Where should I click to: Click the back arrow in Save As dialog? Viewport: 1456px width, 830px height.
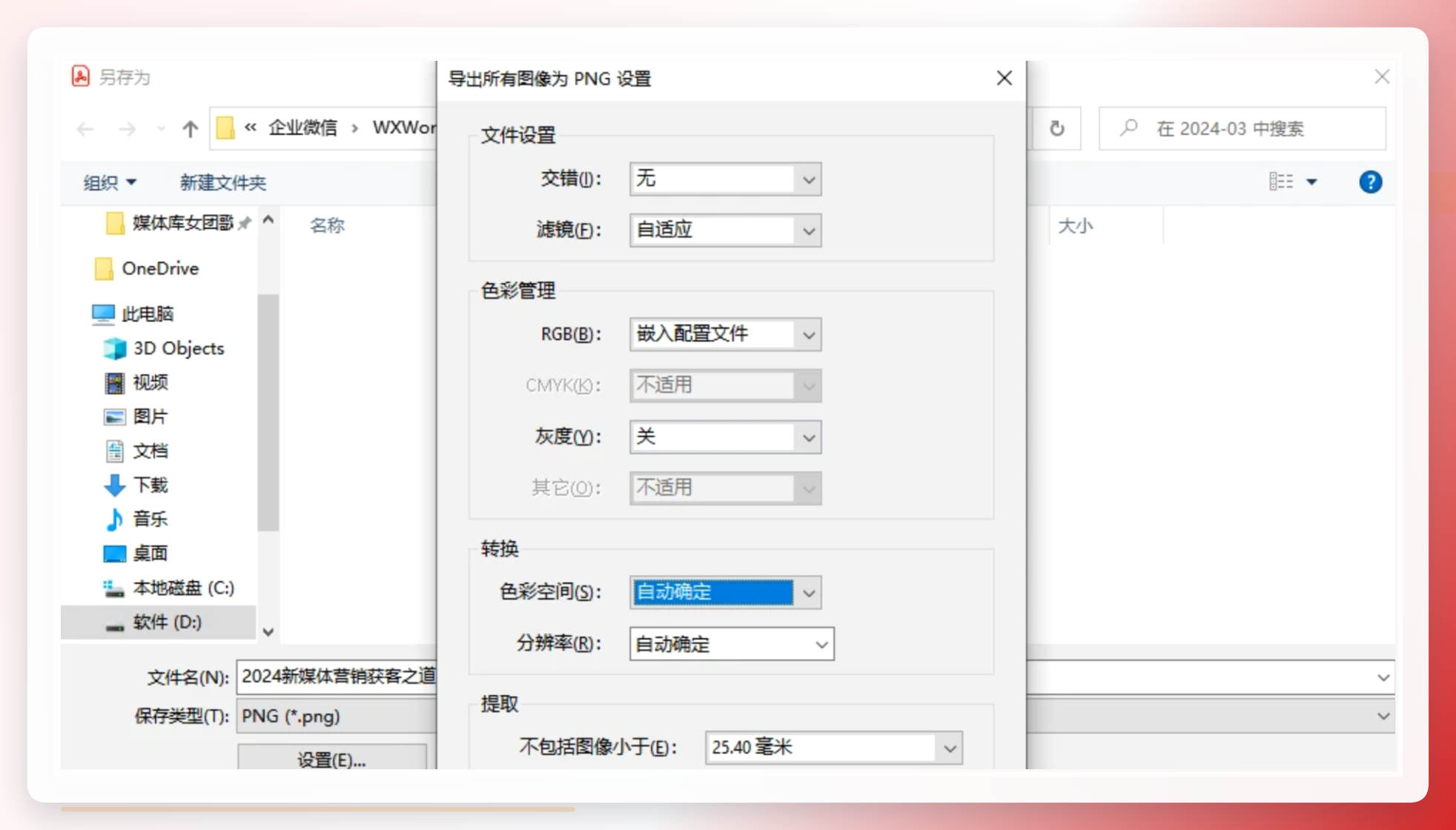point(85,129)
